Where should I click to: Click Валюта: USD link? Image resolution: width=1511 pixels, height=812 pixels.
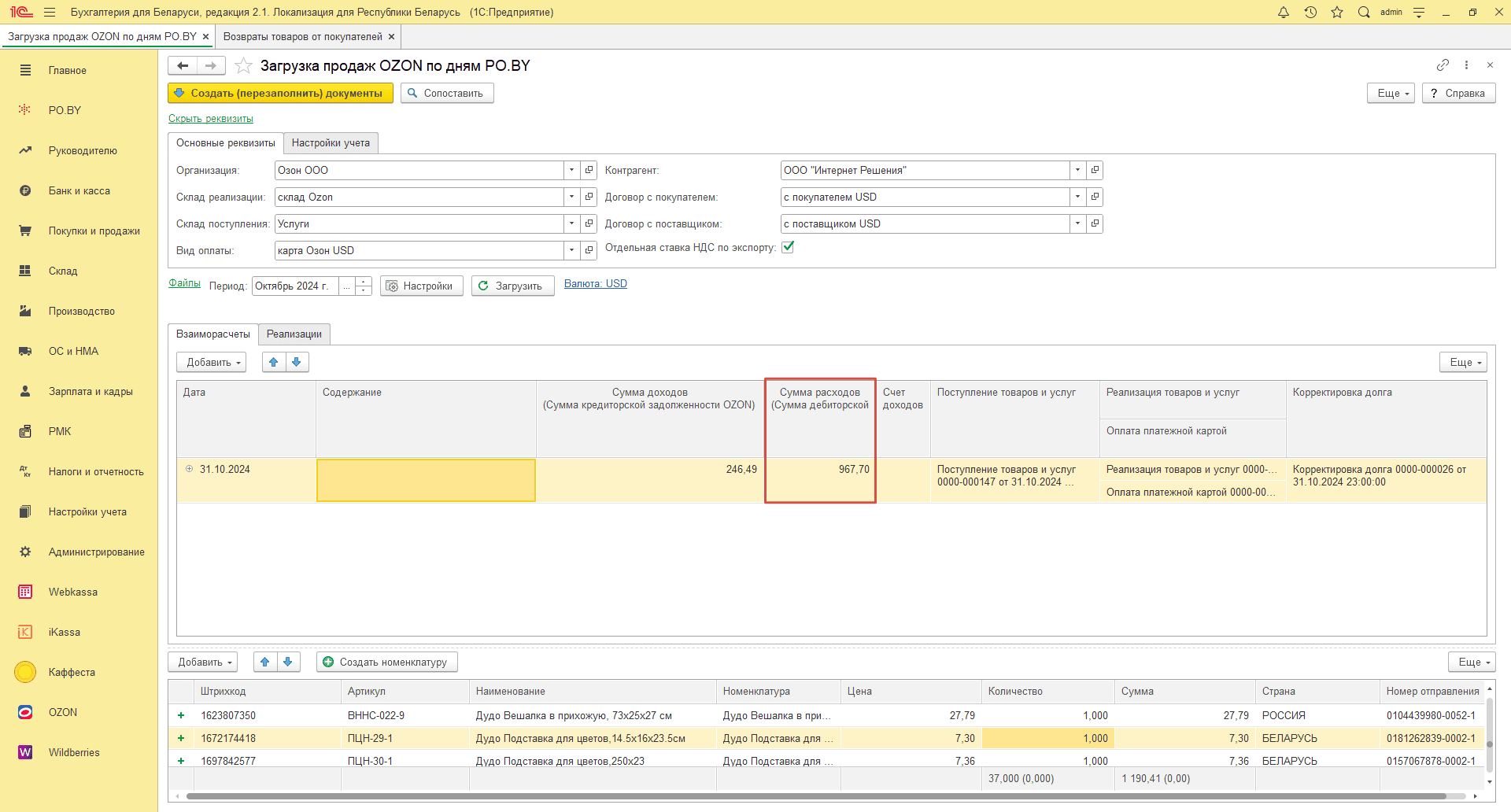pos(596,284)
